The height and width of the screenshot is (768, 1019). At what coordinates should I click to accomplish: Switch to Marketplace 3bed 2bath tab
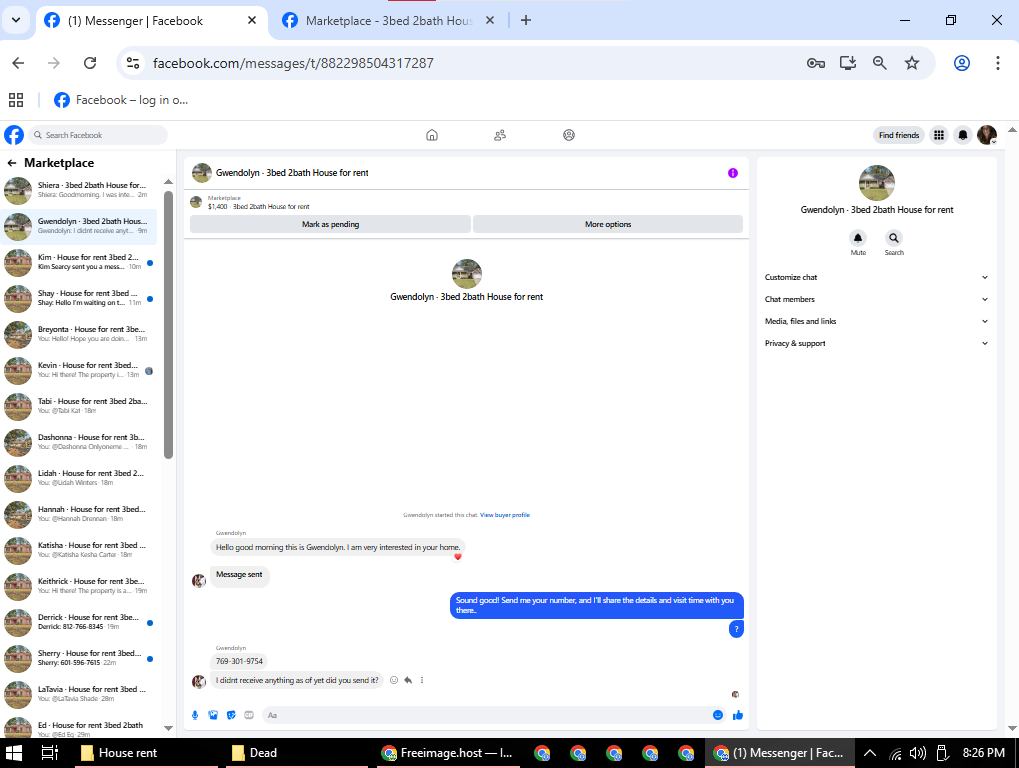coord(388,21)
